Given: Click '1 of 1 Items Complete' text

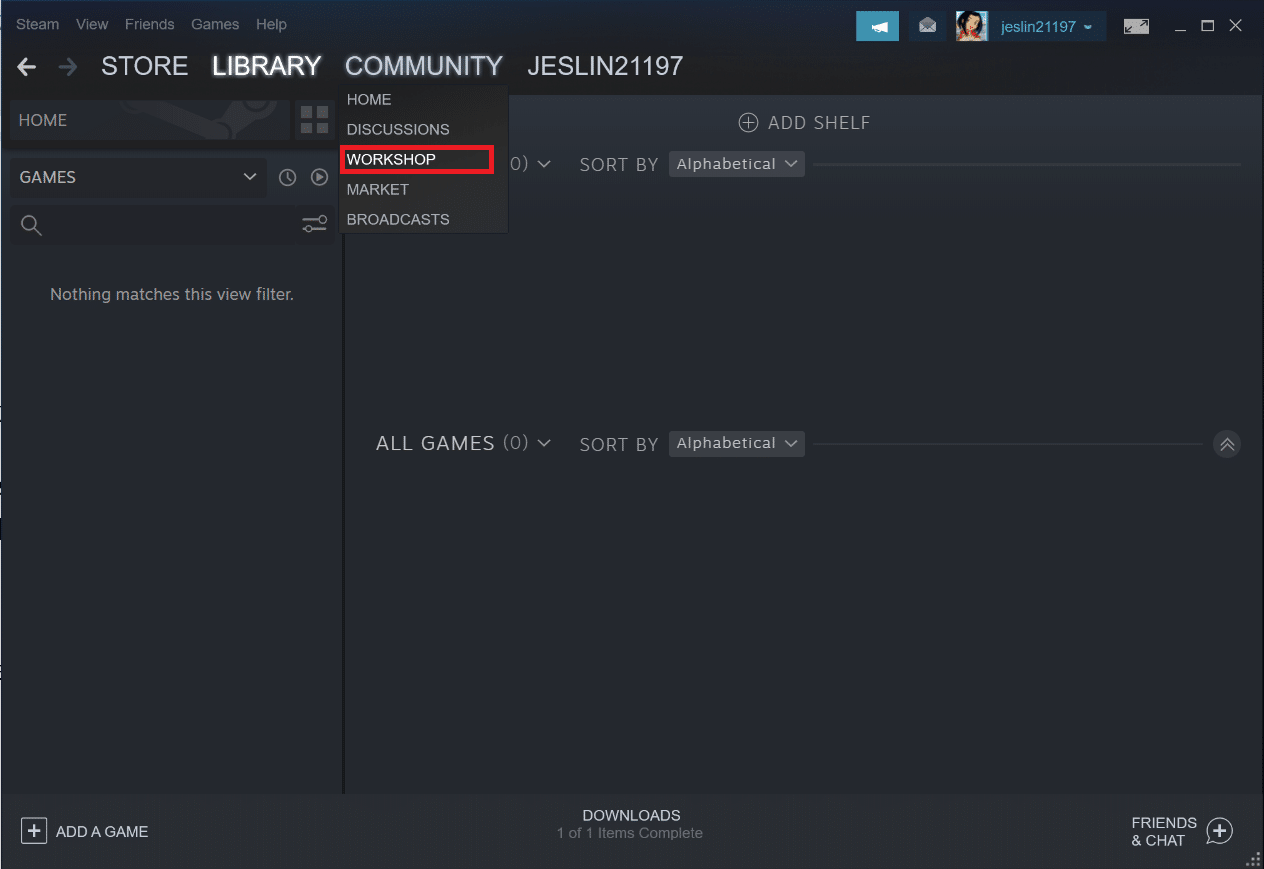Looking at the screenshot, I should tap(630, 833).
